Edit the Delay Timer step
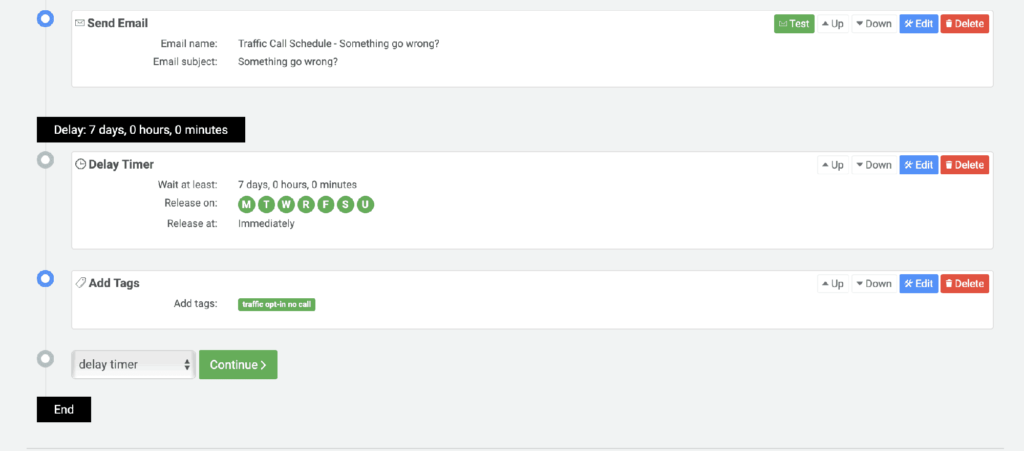Viewport: 1024px width, 451px height. pos(919,165)
